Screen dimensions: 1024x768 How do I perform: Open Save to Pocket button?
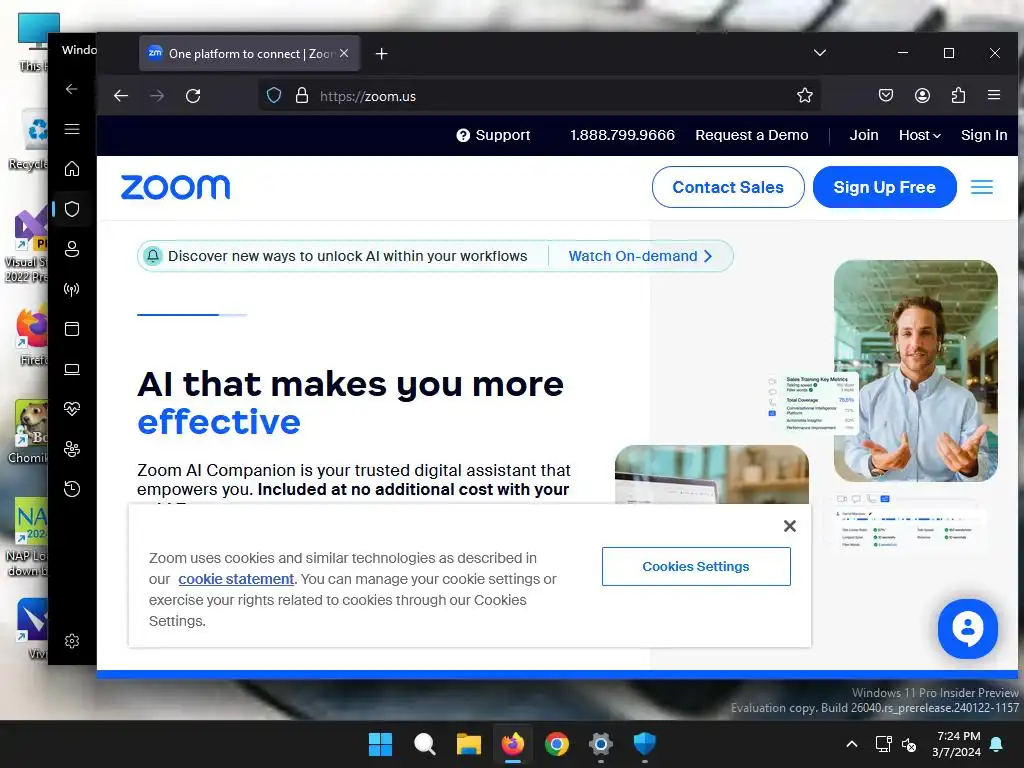click(886, 95)
